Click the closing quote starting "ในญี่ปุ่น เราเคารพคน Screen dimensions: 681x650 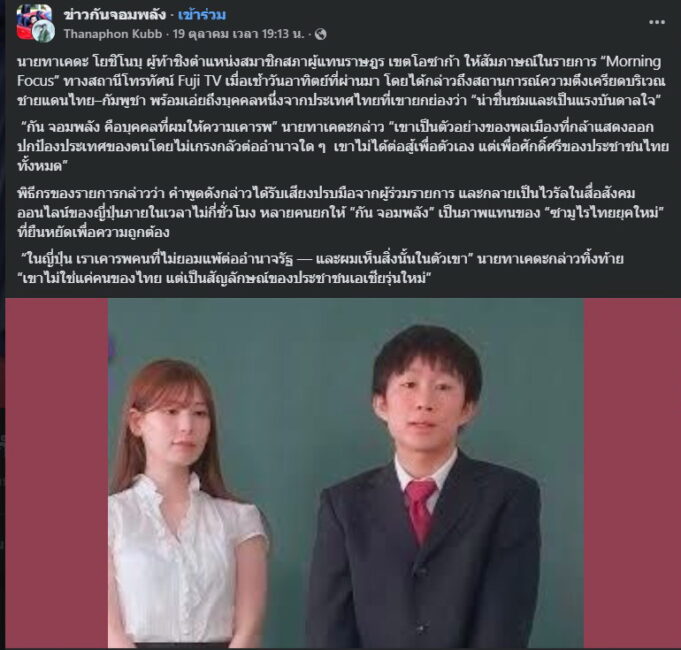click(321, 268)
